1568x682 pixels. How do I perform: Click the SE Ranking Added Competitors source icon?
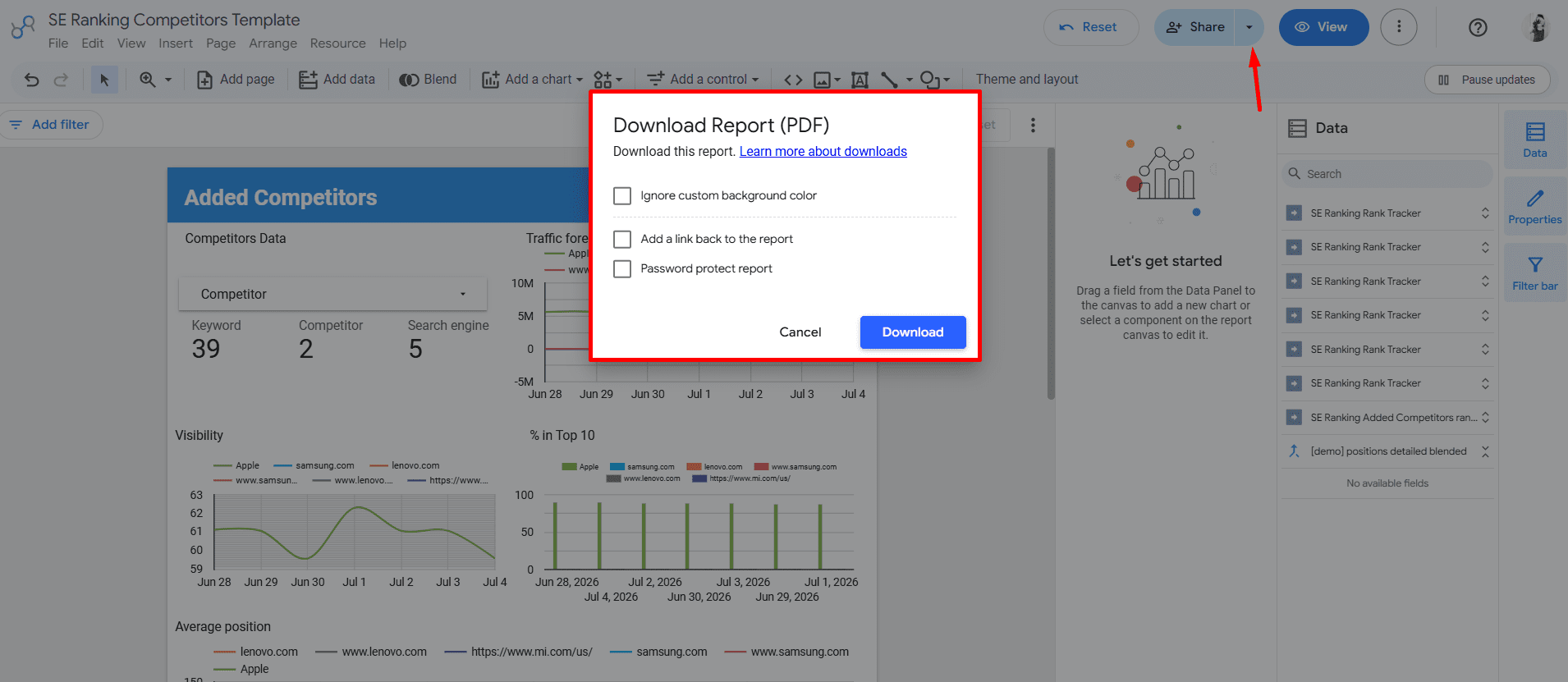pos(1294,418)
